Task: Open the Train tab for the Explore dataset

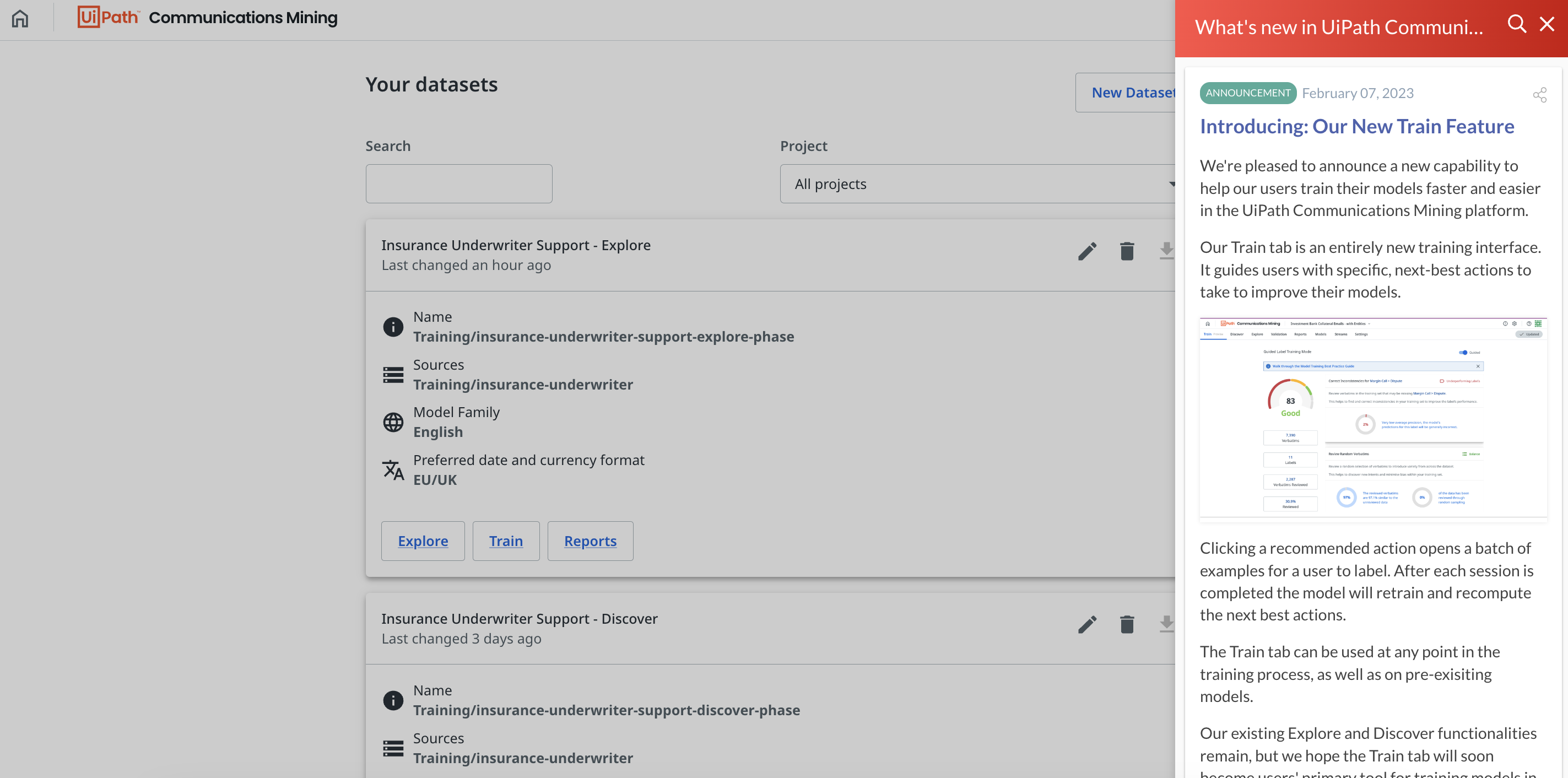Action: pyautogui.click(x=506, y=541)
